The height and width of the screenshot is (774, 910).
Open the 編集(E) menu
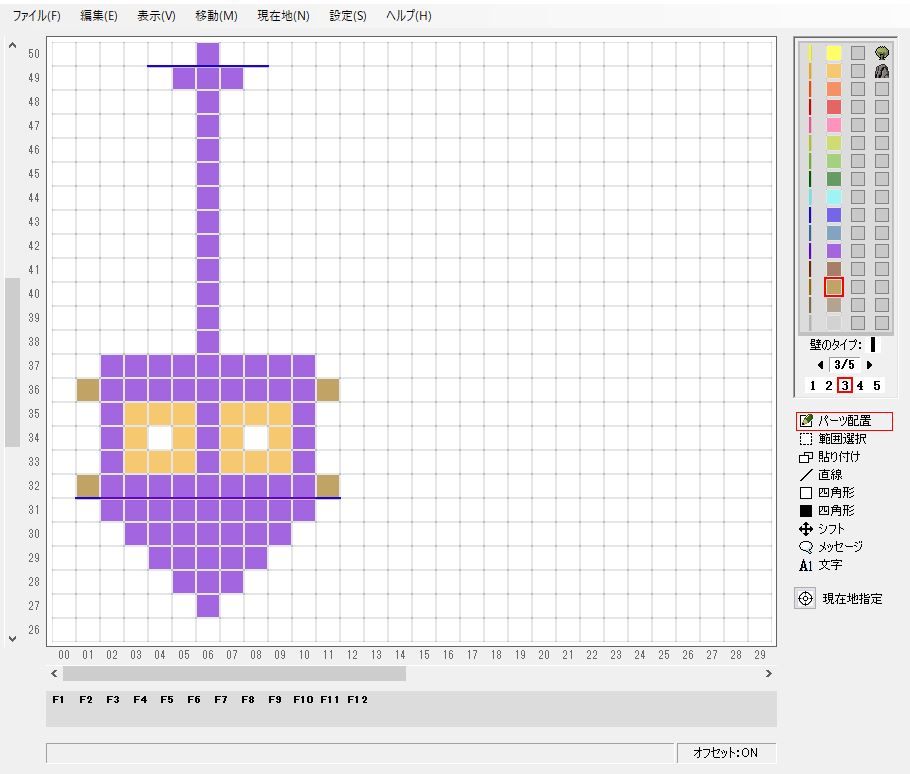99,16
